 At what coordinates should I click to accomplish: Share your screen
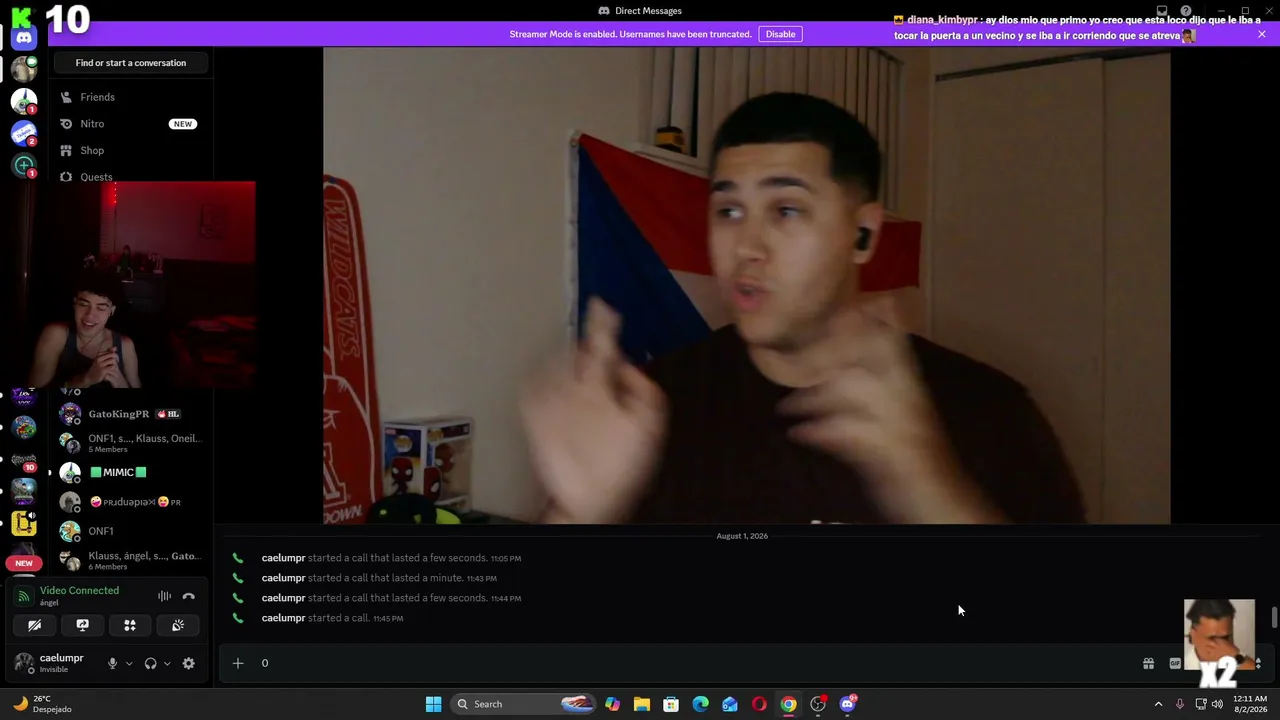pos(82,625)
